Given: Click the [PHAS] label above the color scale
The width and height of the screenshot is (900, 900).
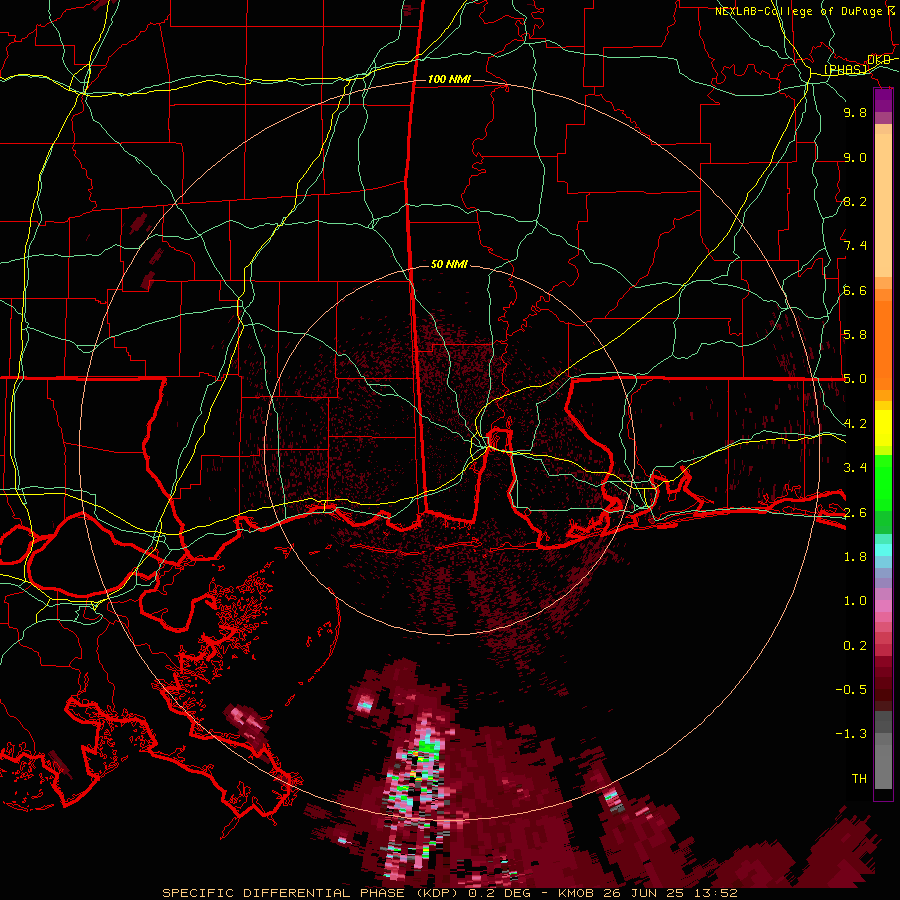Looking at the screenshot, I should (x=845, y=70).
